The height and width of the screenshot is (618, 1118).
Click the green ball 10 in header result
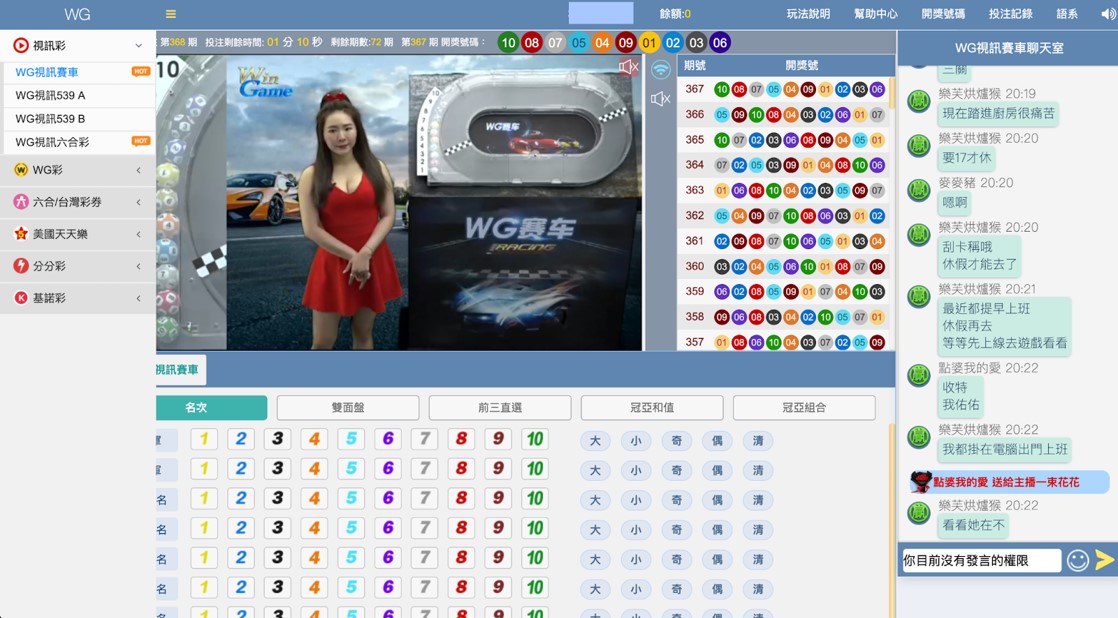(x=508, y=43)
